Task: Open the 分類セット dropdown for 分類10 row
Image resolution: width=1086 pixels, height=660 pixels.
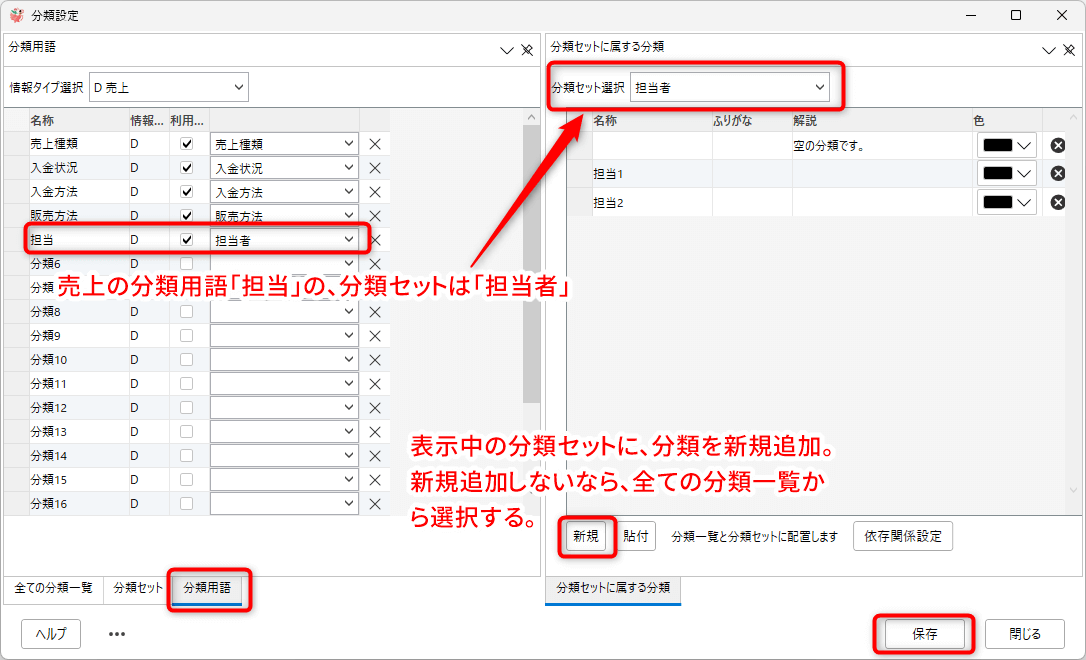Action: click(284, 360)
